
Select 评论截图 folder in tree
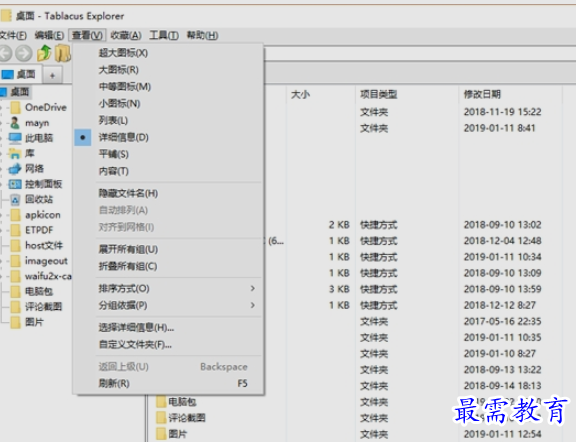pos(44,307)
